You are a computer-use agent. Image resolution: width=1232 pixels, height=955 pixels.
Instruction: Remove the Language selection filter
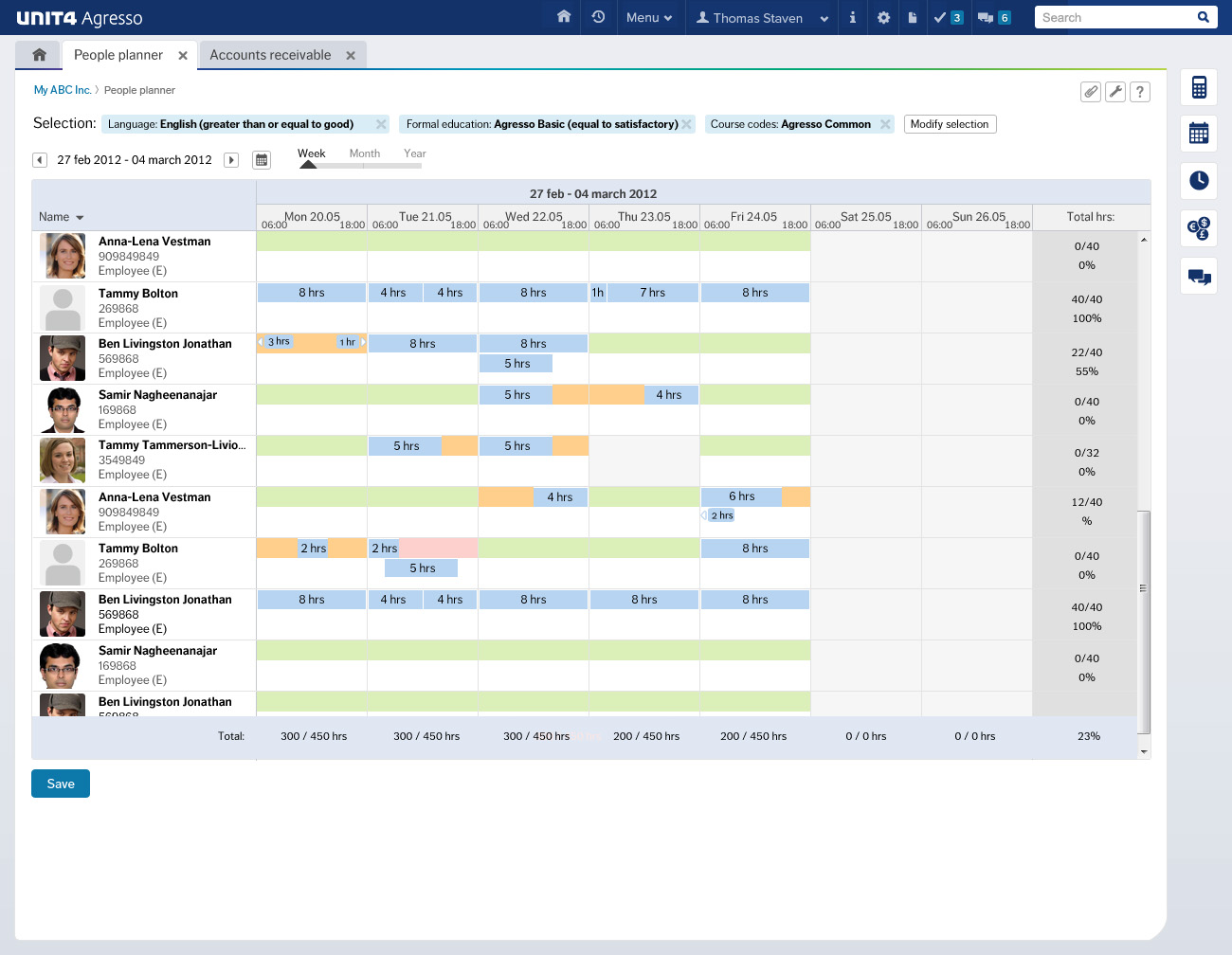381,124
